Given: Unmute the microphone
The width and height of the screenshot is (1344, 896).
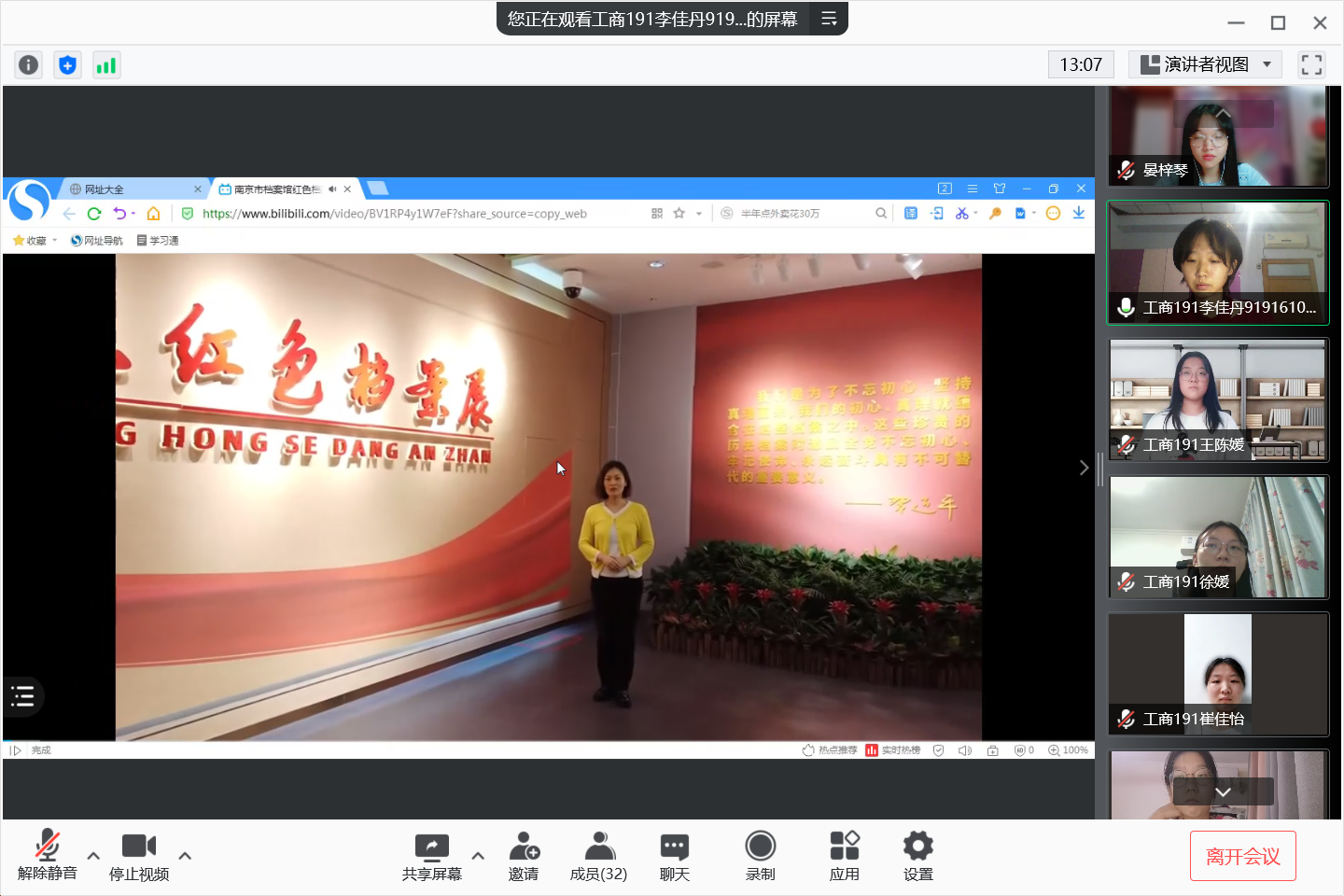Looking at the screenshot, I should pyautogui.click(x=47, y=856).
